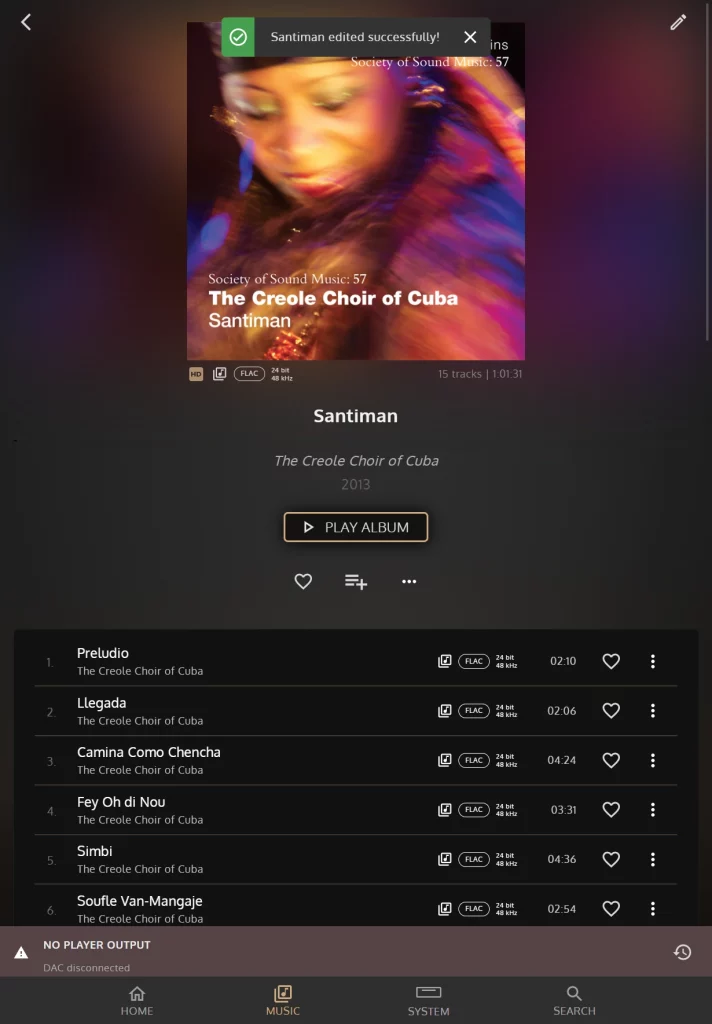This screenshot has height=1024, width=712.
Task: Expand the kebab menu for the Simbi track
Action: coord(653,859)
